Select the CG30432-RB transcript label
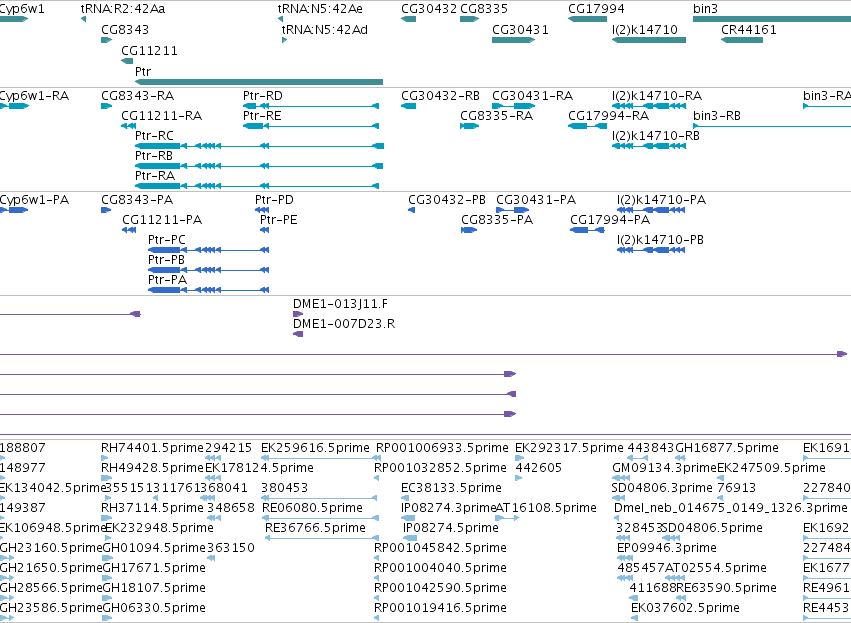The image size is (851, 623). [440, 96]
